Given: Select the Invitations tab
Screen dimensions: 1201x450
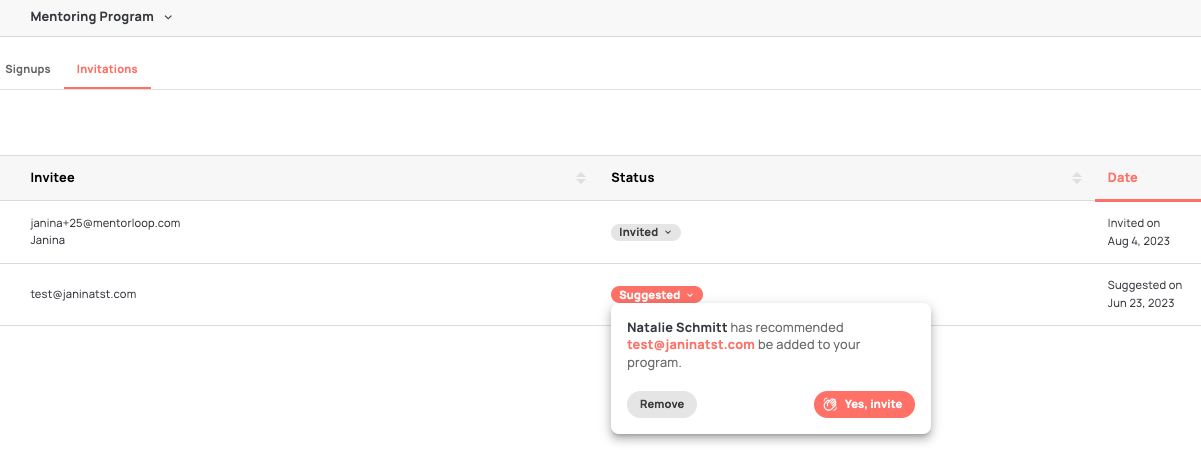Looking at the screenshot, I should coord(107,69).
